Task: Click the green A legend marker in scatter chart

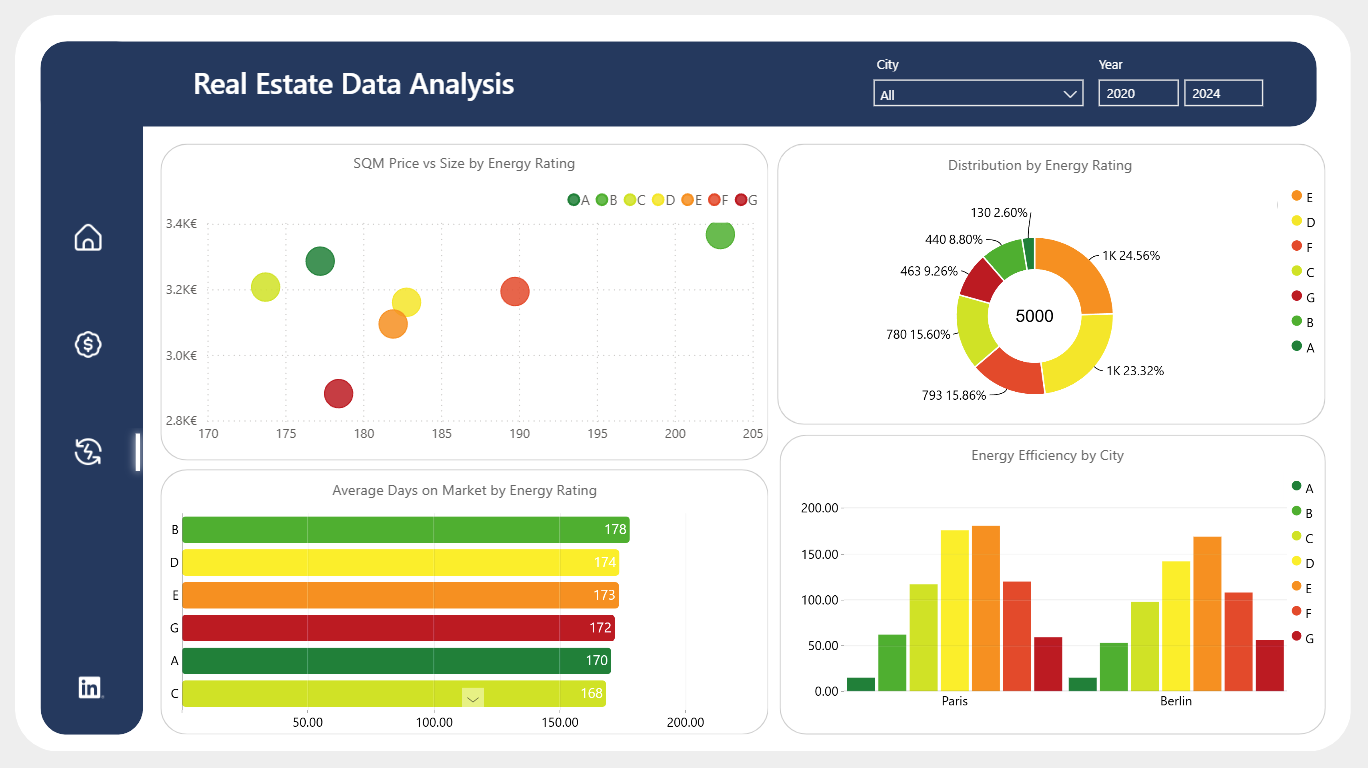Action: (x=574, y=200)
